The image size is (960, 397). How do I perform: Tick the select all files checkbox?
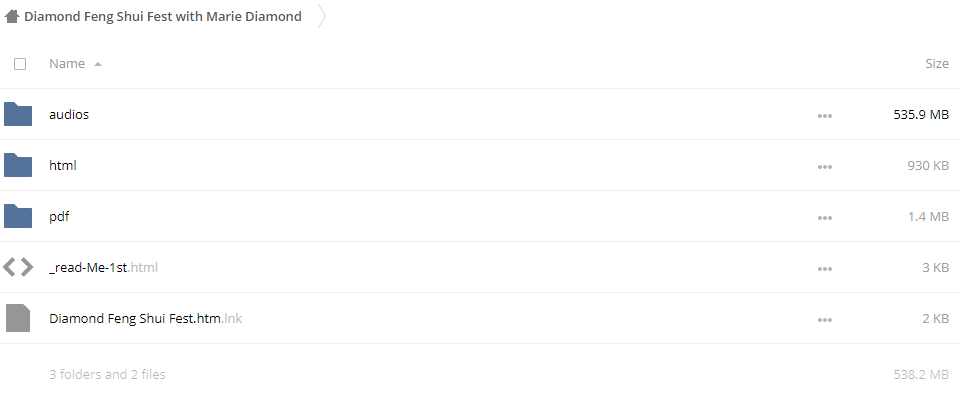point(20,64)
